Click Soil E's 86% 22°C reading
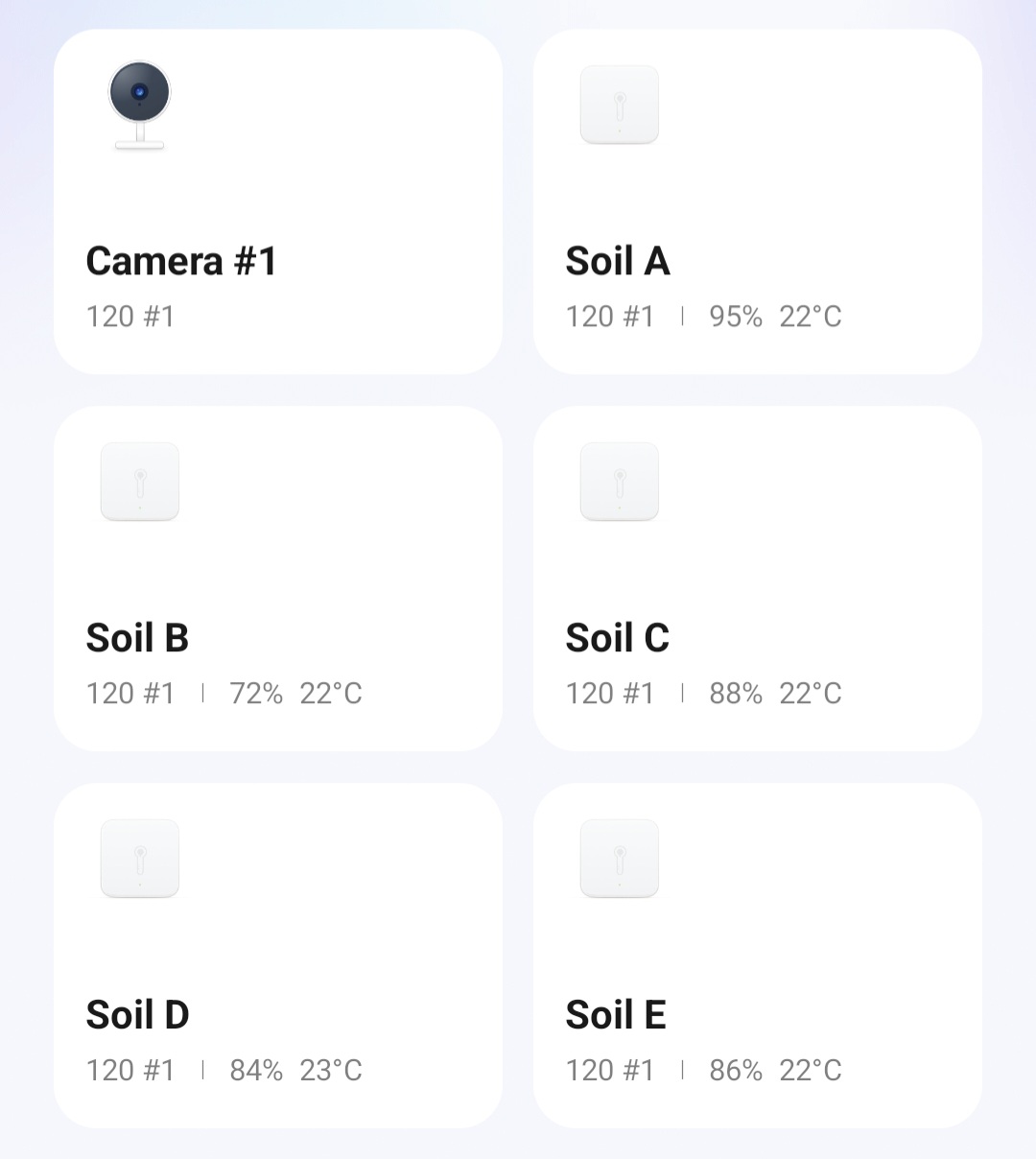 pyautogui.click(x=775, y=1071)
